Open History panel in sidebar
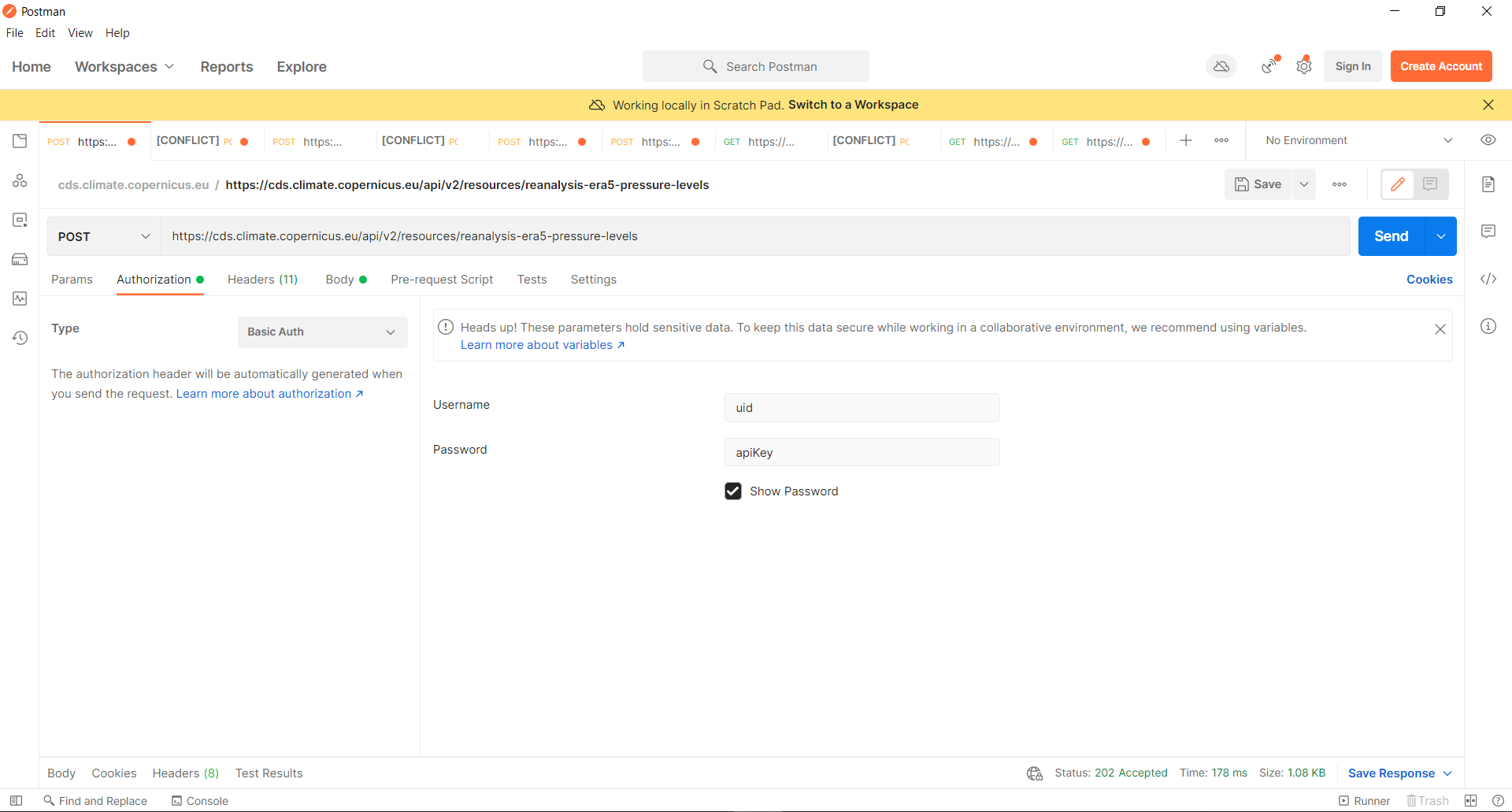 20,338
